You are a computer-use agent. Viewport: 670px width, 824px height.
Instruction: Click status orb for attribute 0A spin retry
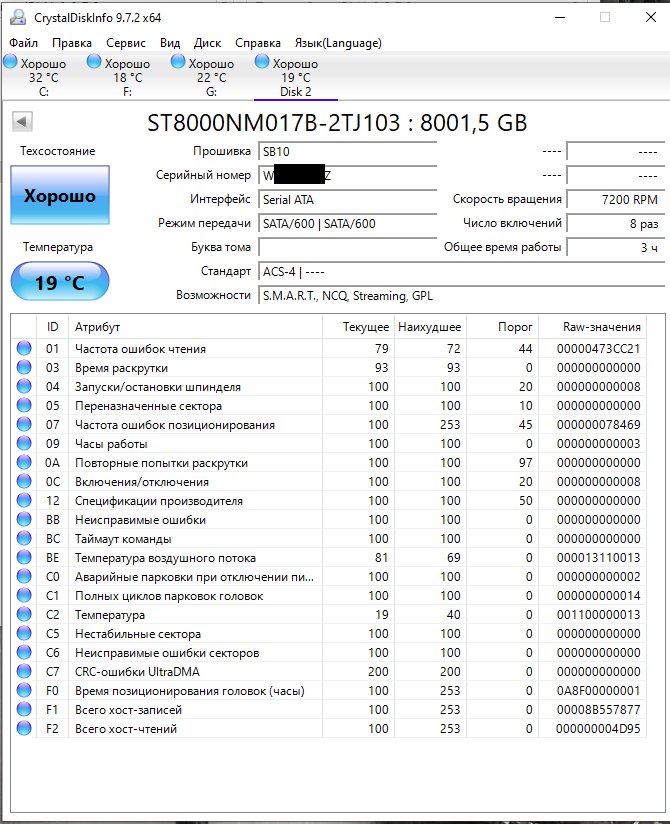24,462
